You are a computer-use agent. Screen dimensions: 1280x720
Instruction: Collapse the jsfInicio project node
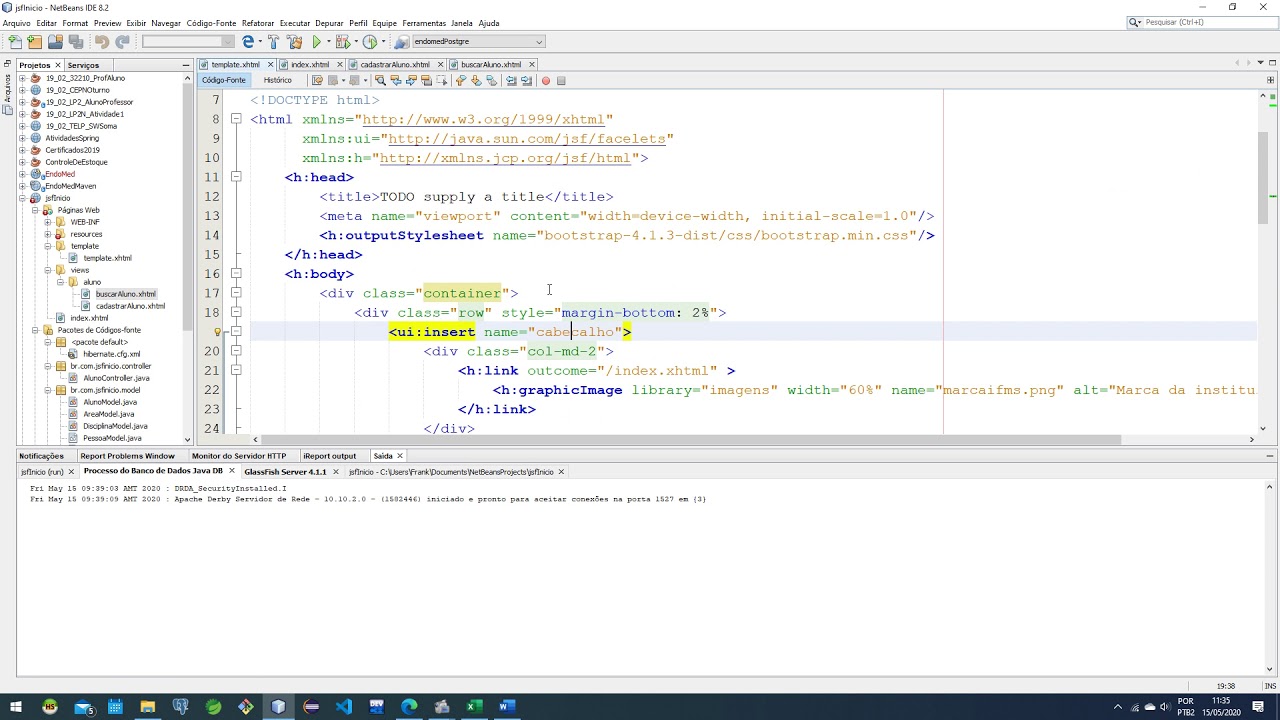[x=22, y=198]
